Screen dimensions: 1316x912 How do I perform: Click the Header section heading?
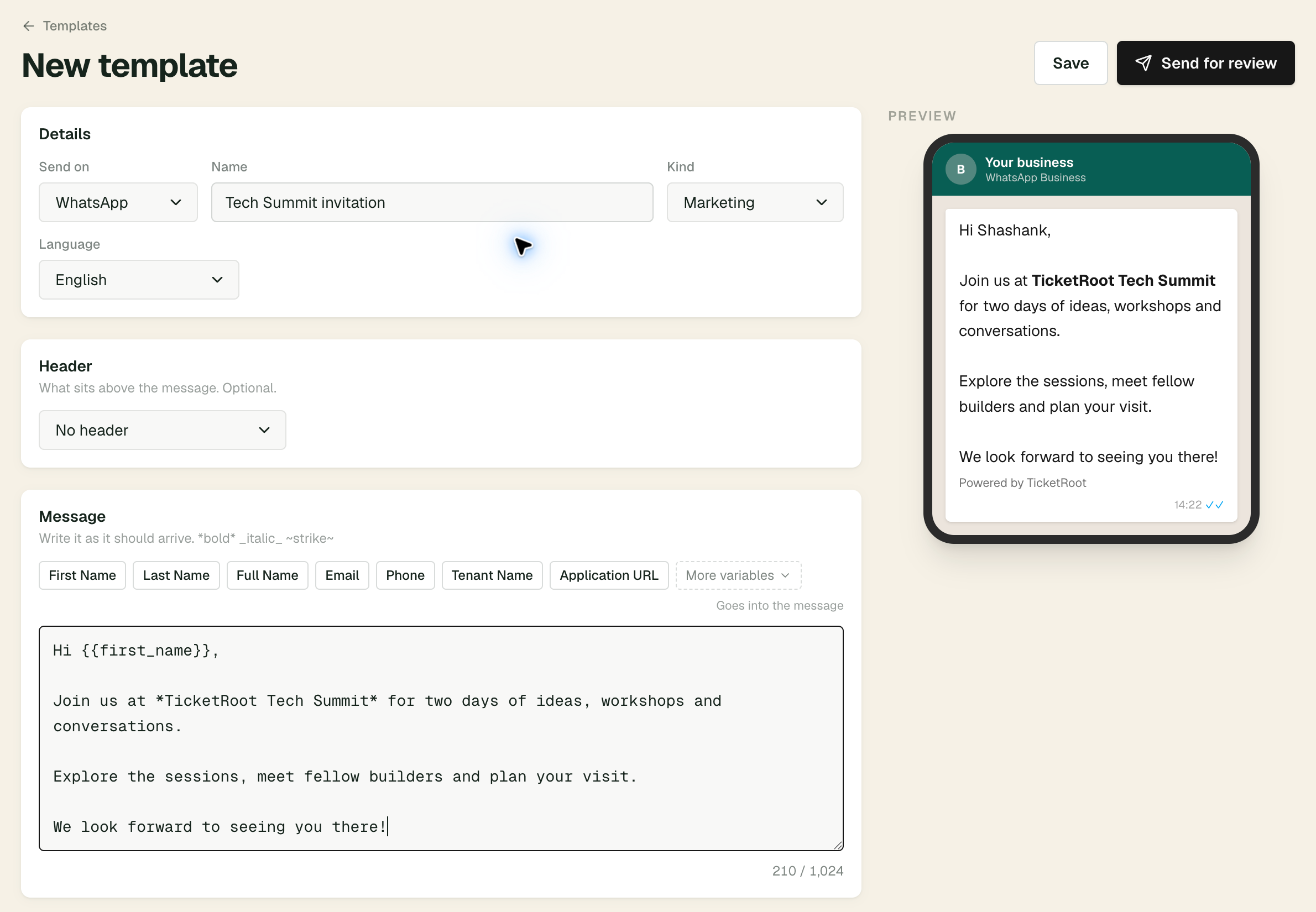65,366
